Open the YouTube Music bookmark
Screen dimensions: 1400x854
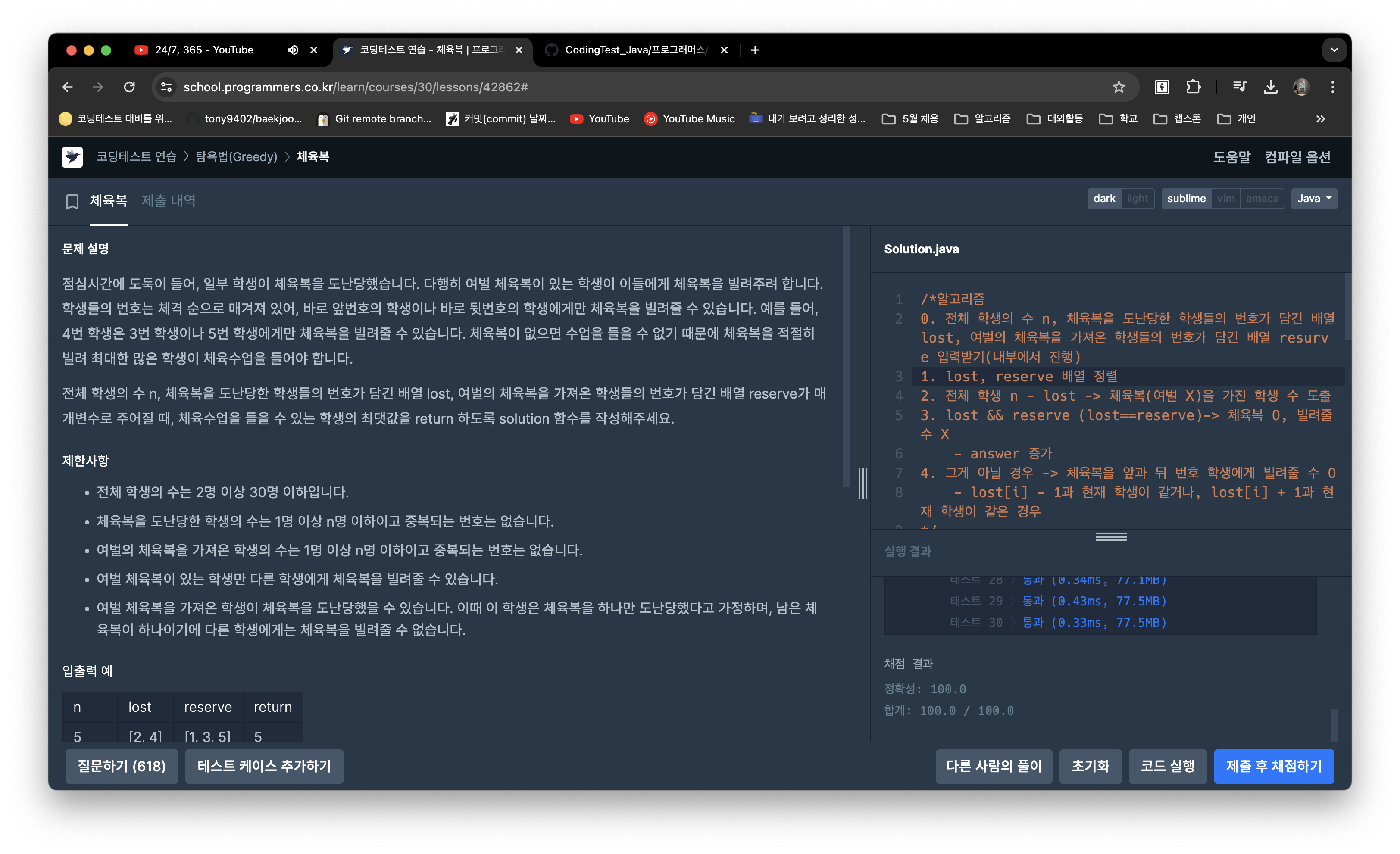689,118
